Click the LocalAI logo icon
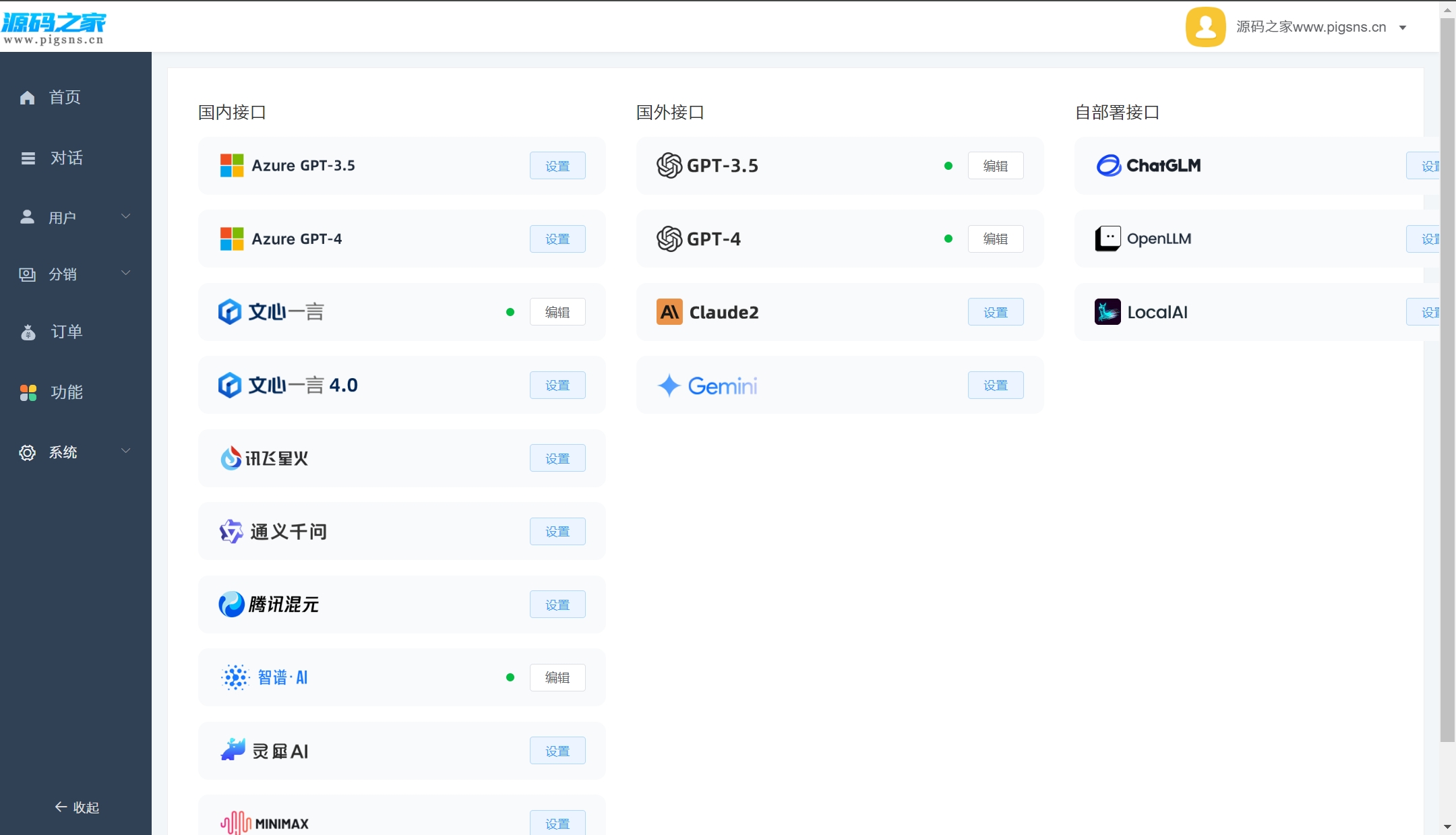 point(1108,312)
